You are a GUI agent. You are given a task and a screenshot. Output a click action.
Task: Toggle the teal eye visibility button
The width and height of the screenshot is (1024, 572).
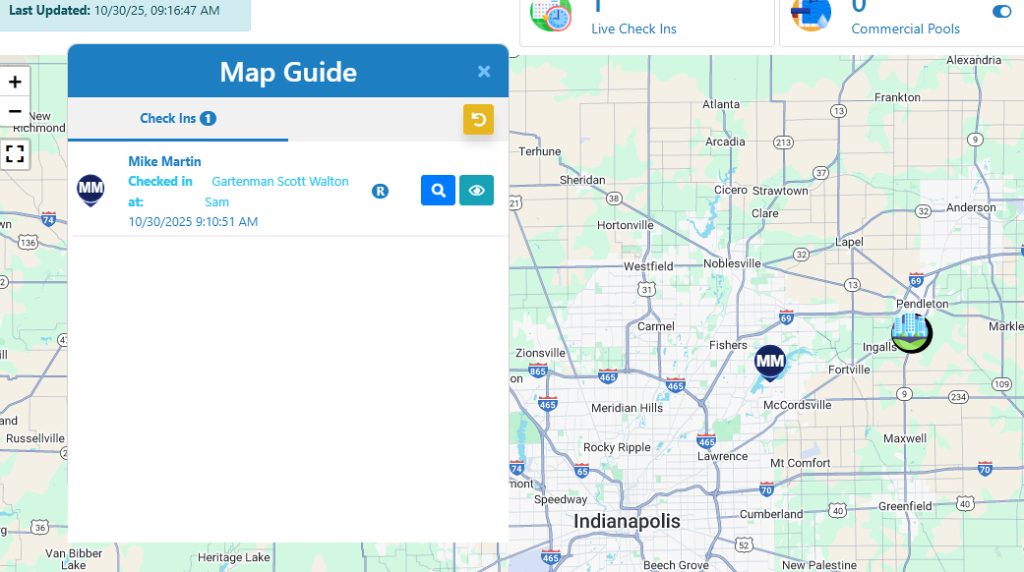(x=476, y=190)
